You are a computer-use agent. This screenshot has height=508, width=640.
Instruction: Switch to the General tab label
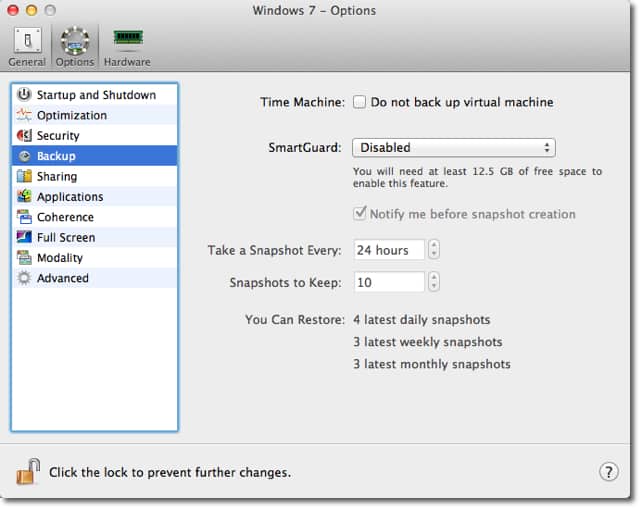[x=27, y=62]
